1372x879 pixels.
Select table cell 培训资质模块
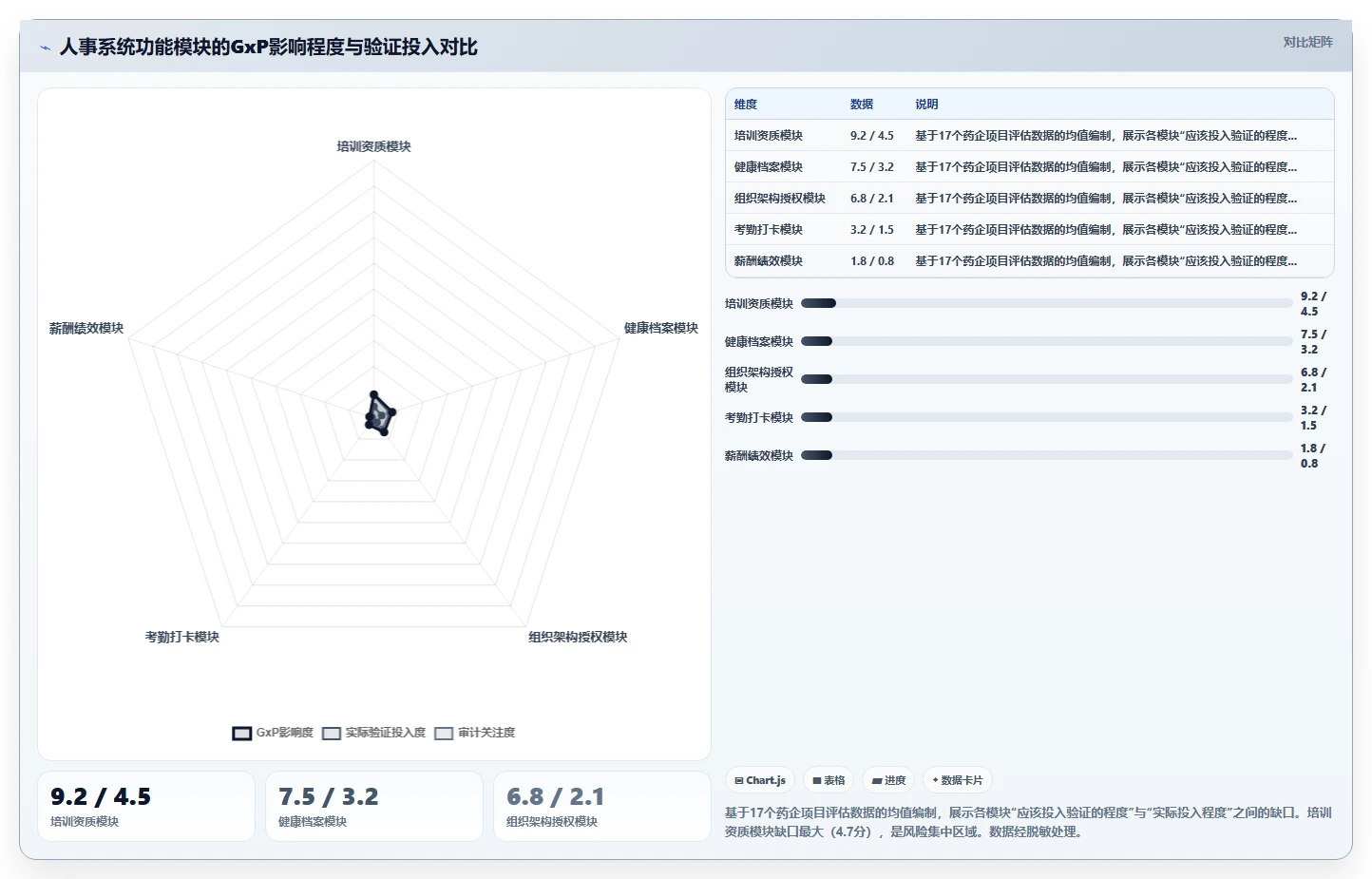coord(769,136)
